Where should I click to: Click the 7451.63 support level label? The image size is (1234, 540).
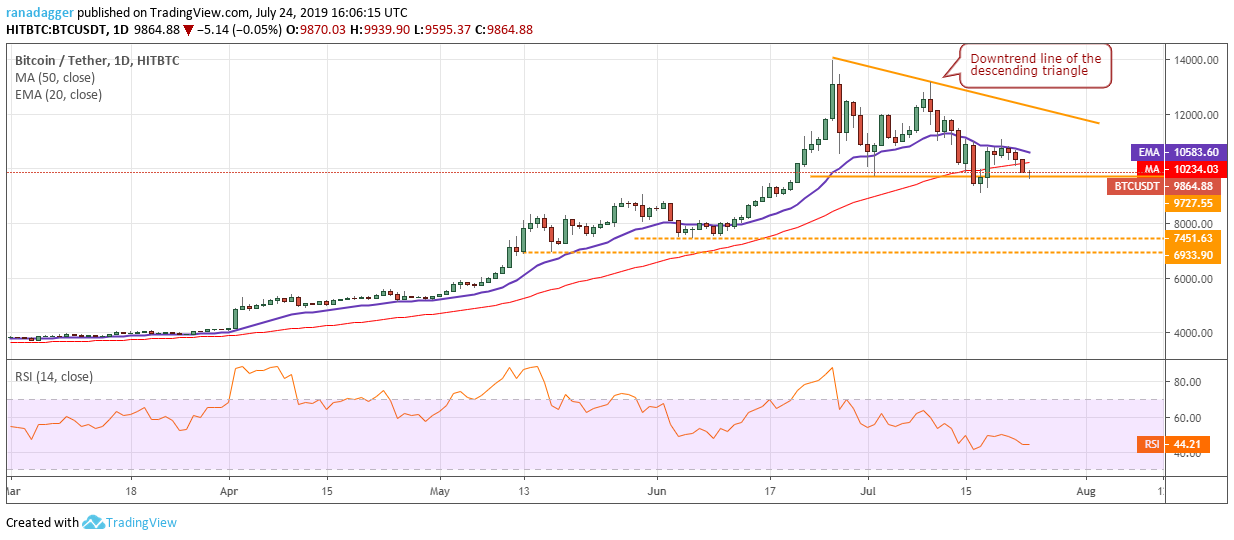click(1193, 238)
